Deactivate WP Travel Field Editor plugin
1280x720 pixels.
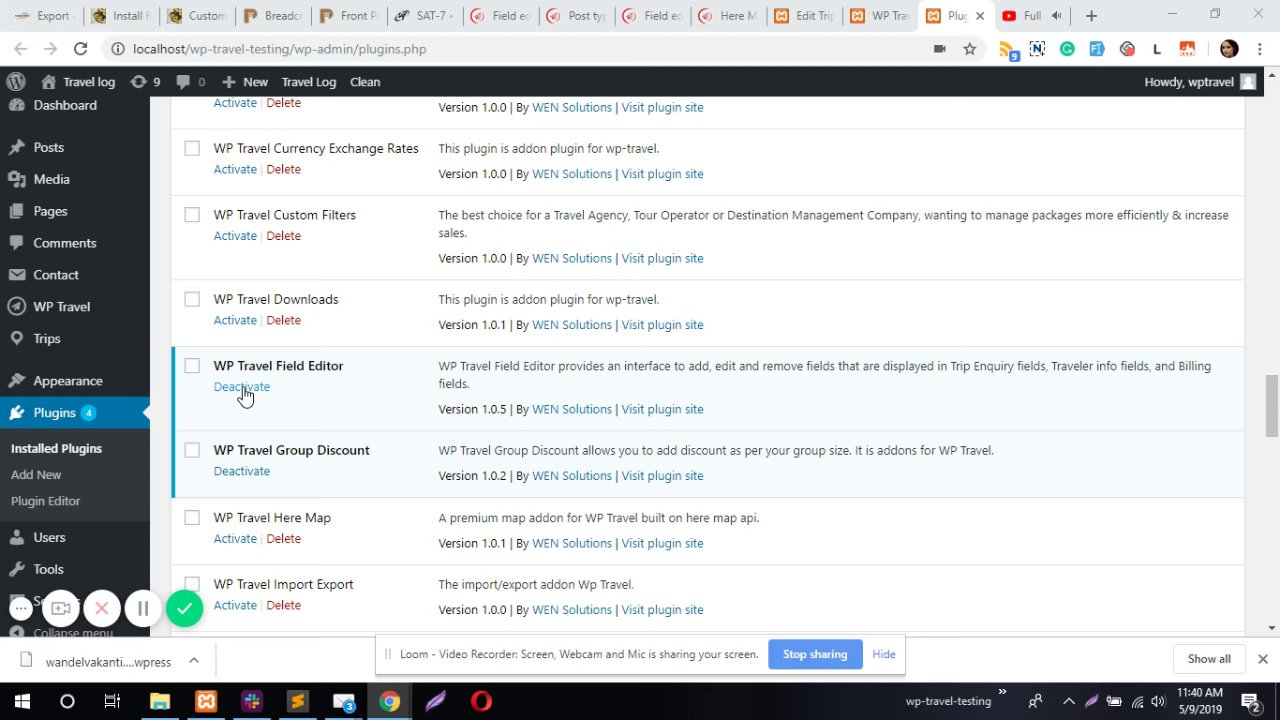[241, 387]
